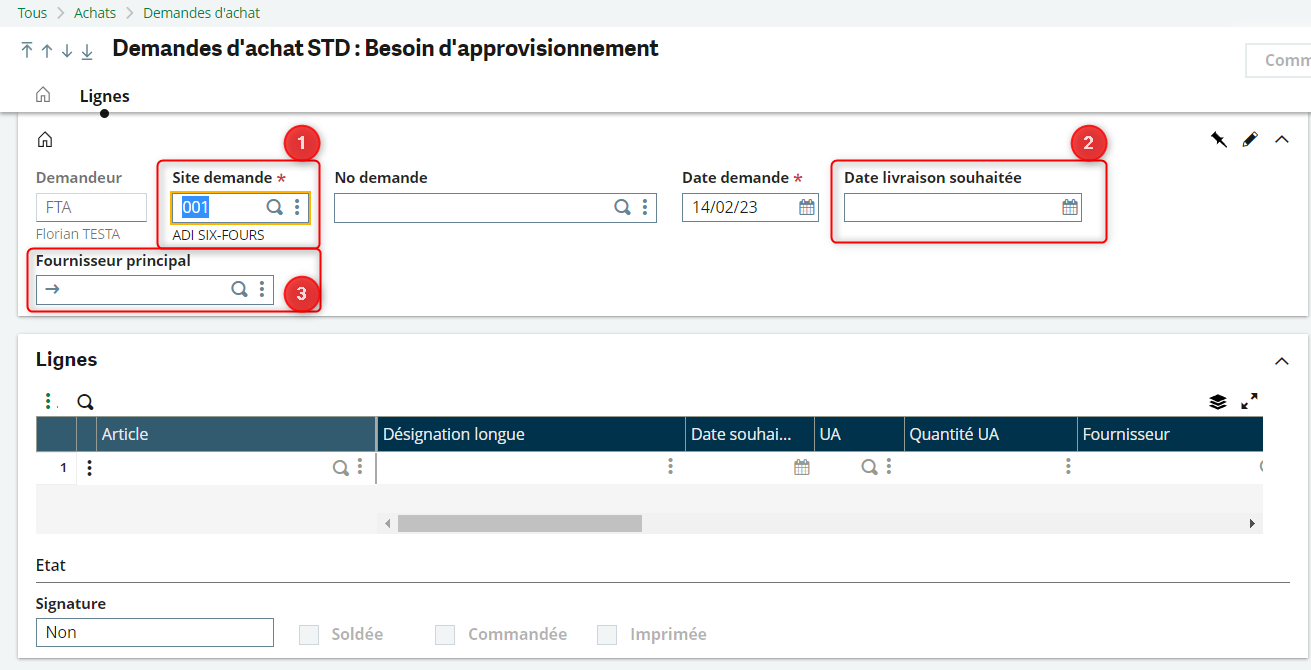Collapse the header section chevron
The image size is (1311, 670).
[1282, 140]
